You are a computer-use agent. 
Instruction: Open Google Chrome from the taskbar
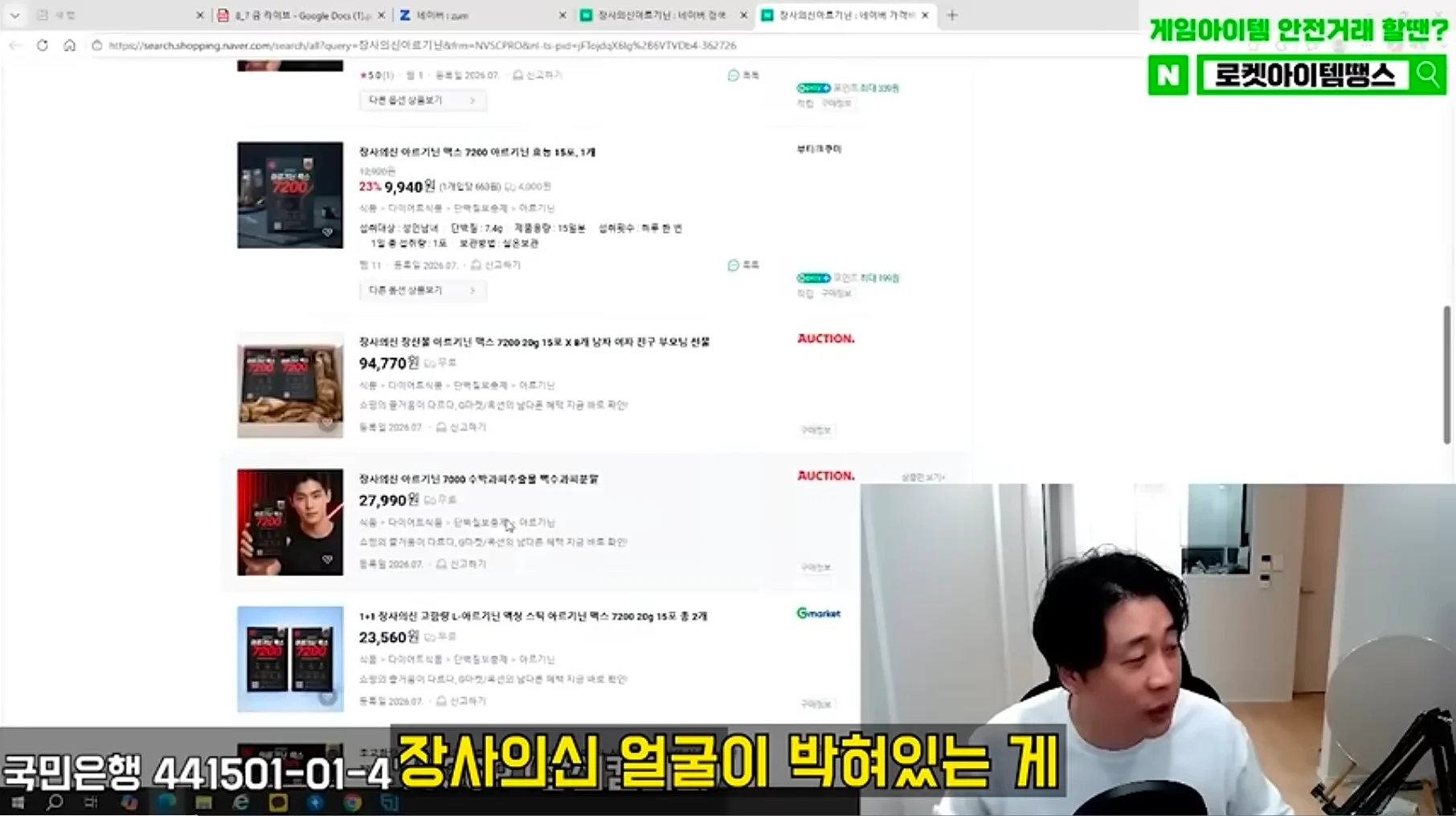click(x=352, y=802)
